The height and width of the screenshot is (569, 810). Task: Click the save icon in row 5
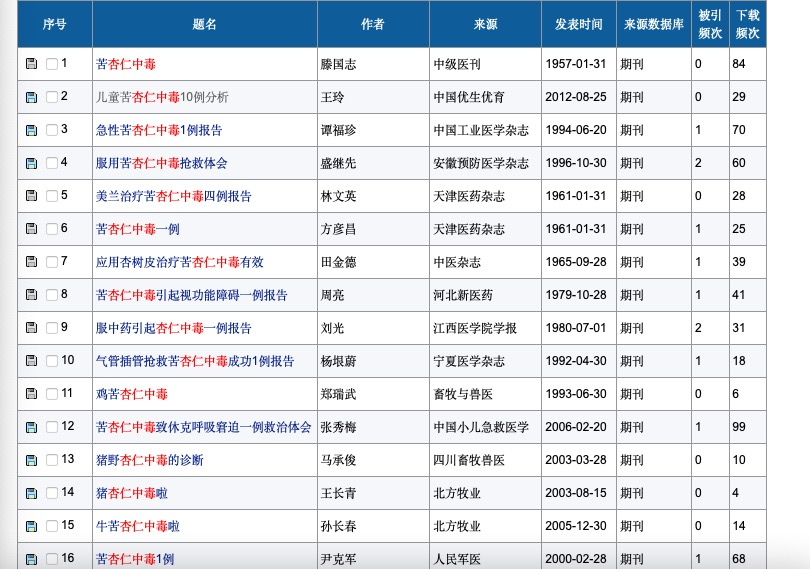(32, 195)
